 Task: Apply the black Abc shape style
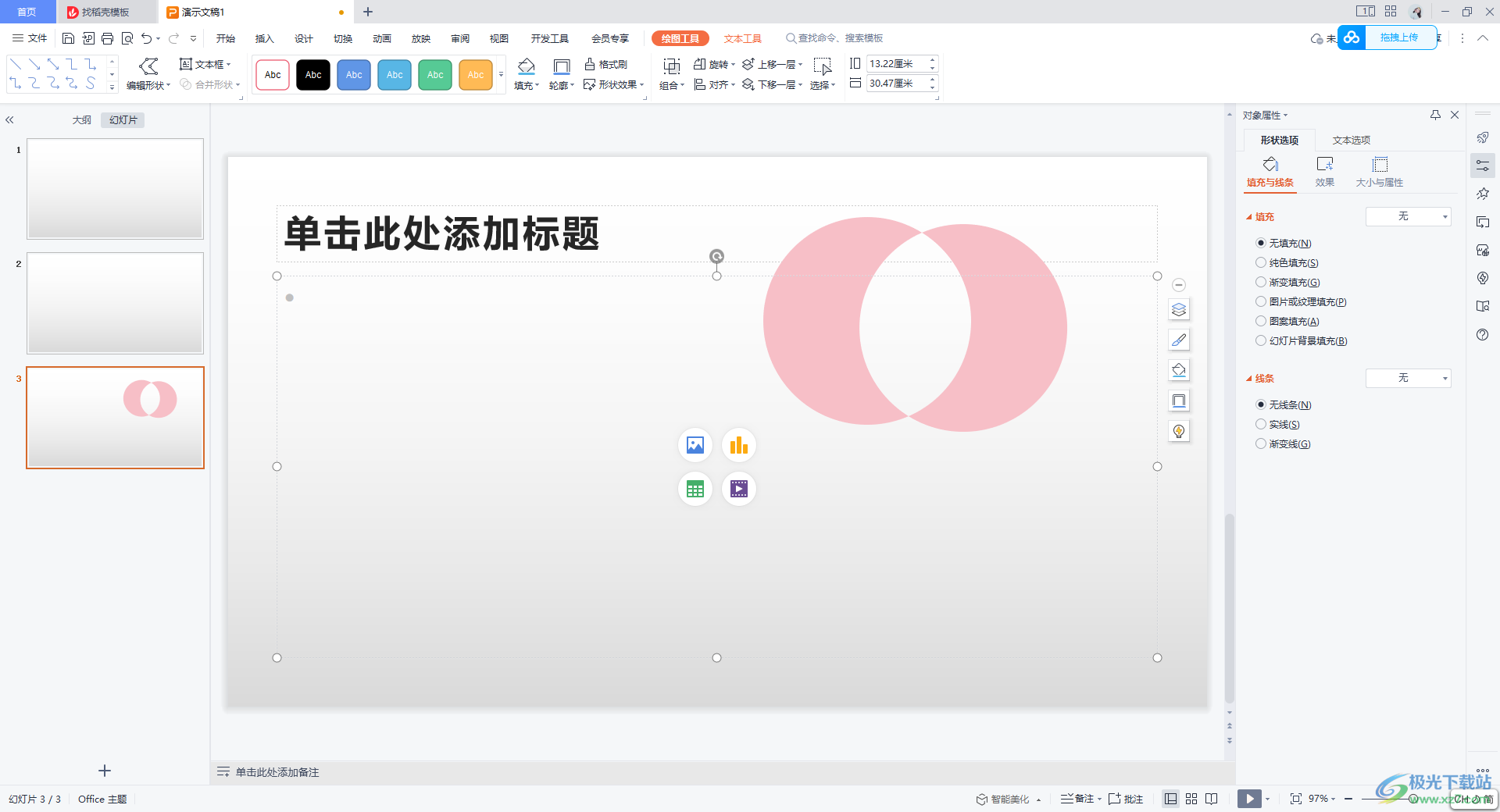[x=313, y=75]
